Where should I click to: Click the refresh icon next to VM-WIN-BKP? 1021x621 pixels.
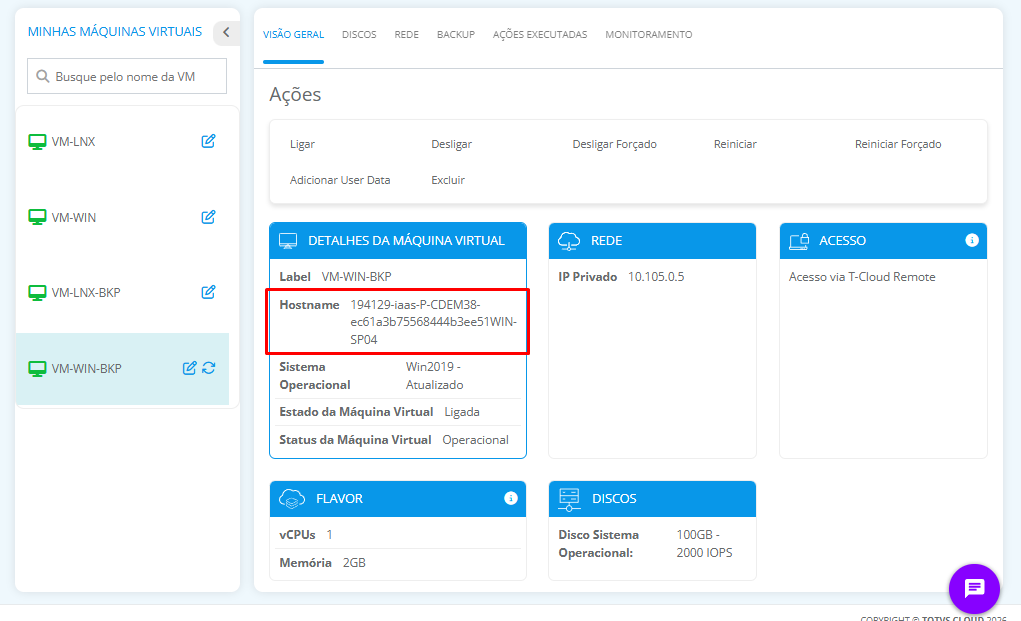coord(208,368)
